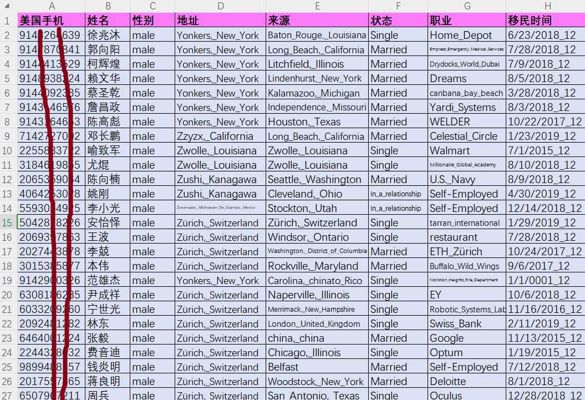The width and height of the screenshot is (585, 400).
Task: Select column E header
Action: point(317,6)
